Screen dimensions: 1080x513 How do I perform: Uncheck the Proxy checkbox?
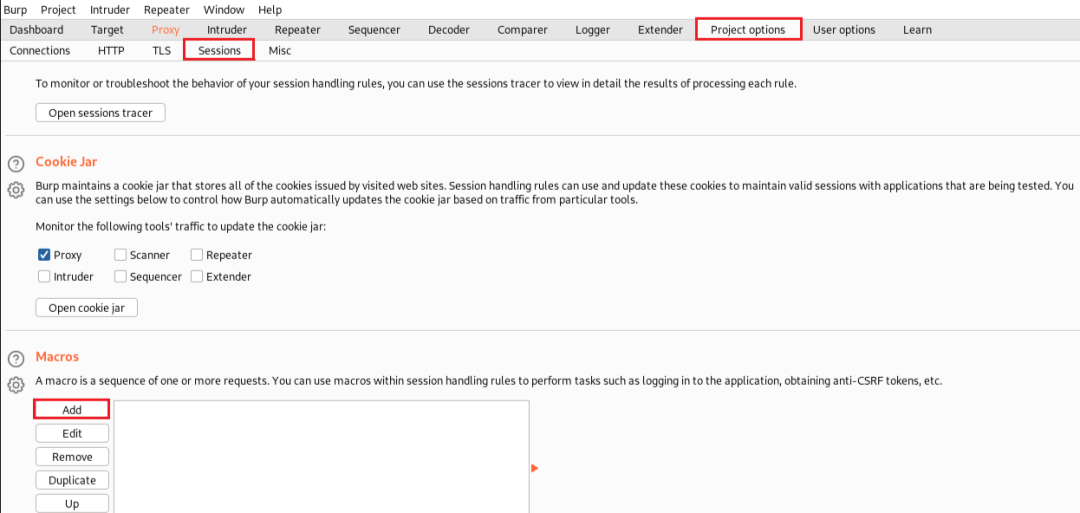coord(44,255)
